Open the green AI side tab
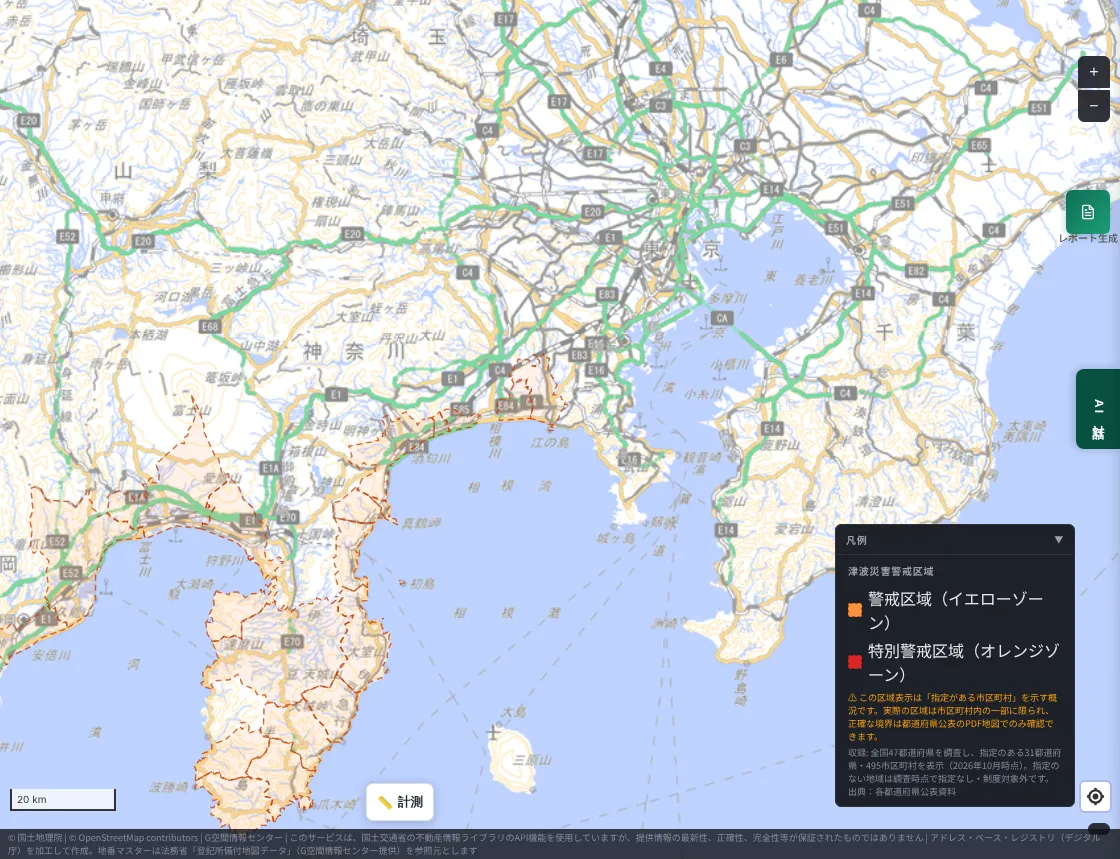 (1098, 409)
